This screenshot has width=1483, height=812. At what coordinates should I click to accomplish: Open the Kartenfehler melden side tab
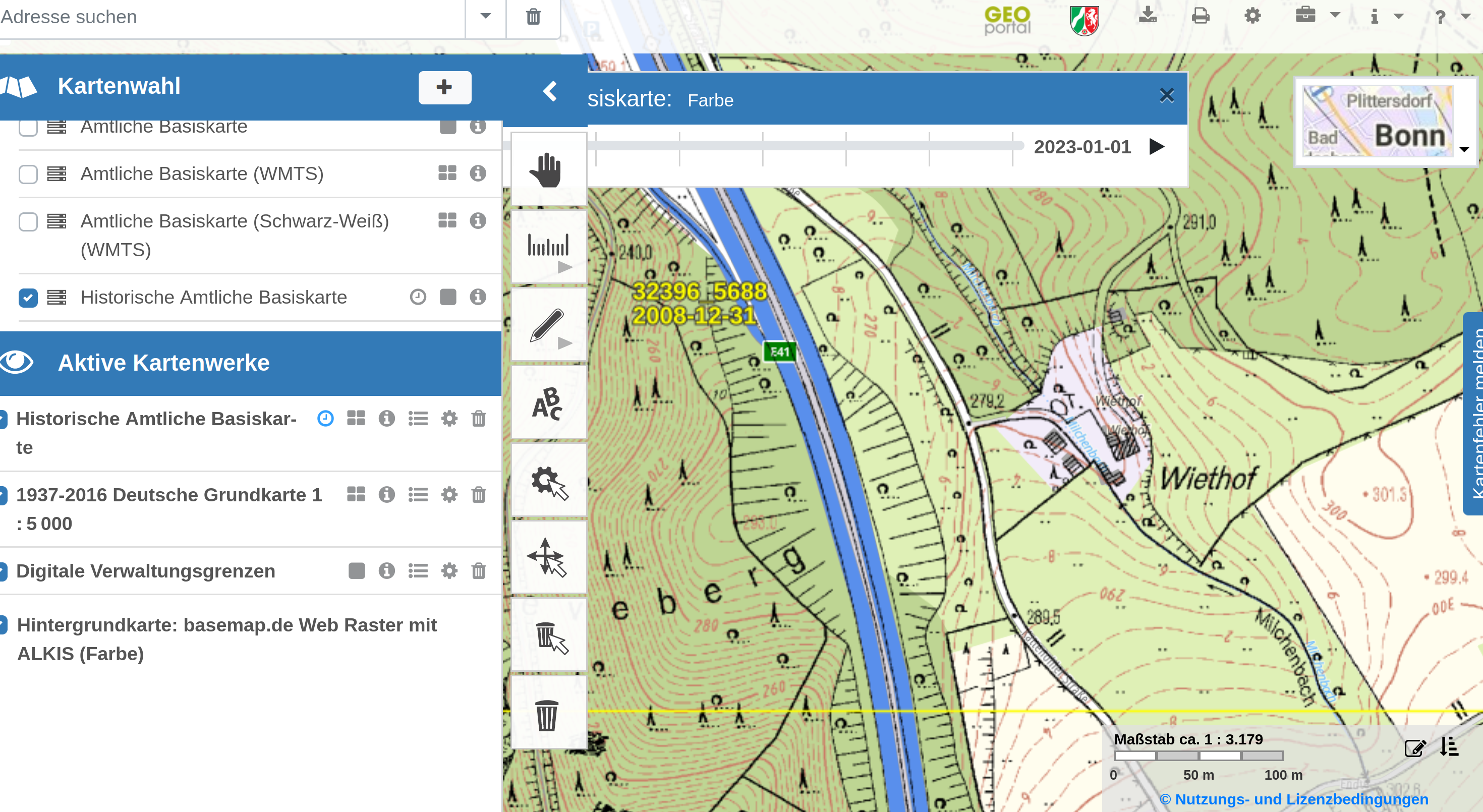1474,414
